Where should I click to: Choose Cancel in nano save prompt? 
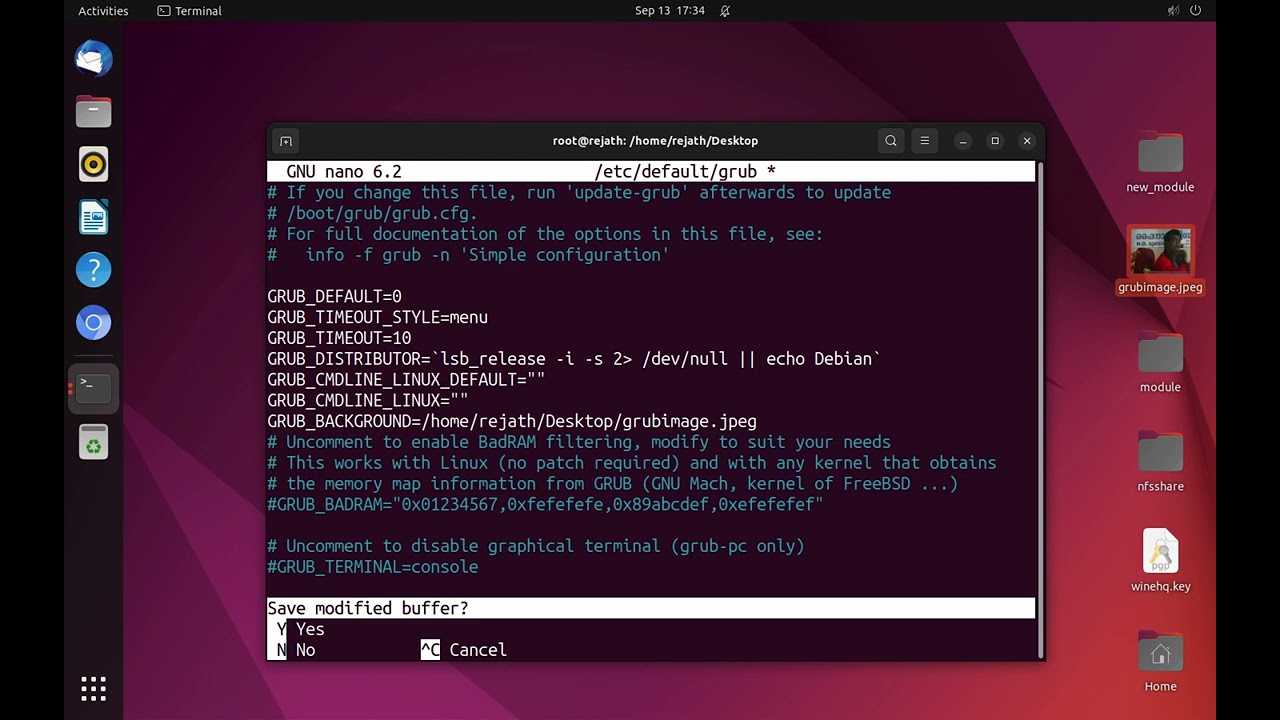click(x=464, y=650)
